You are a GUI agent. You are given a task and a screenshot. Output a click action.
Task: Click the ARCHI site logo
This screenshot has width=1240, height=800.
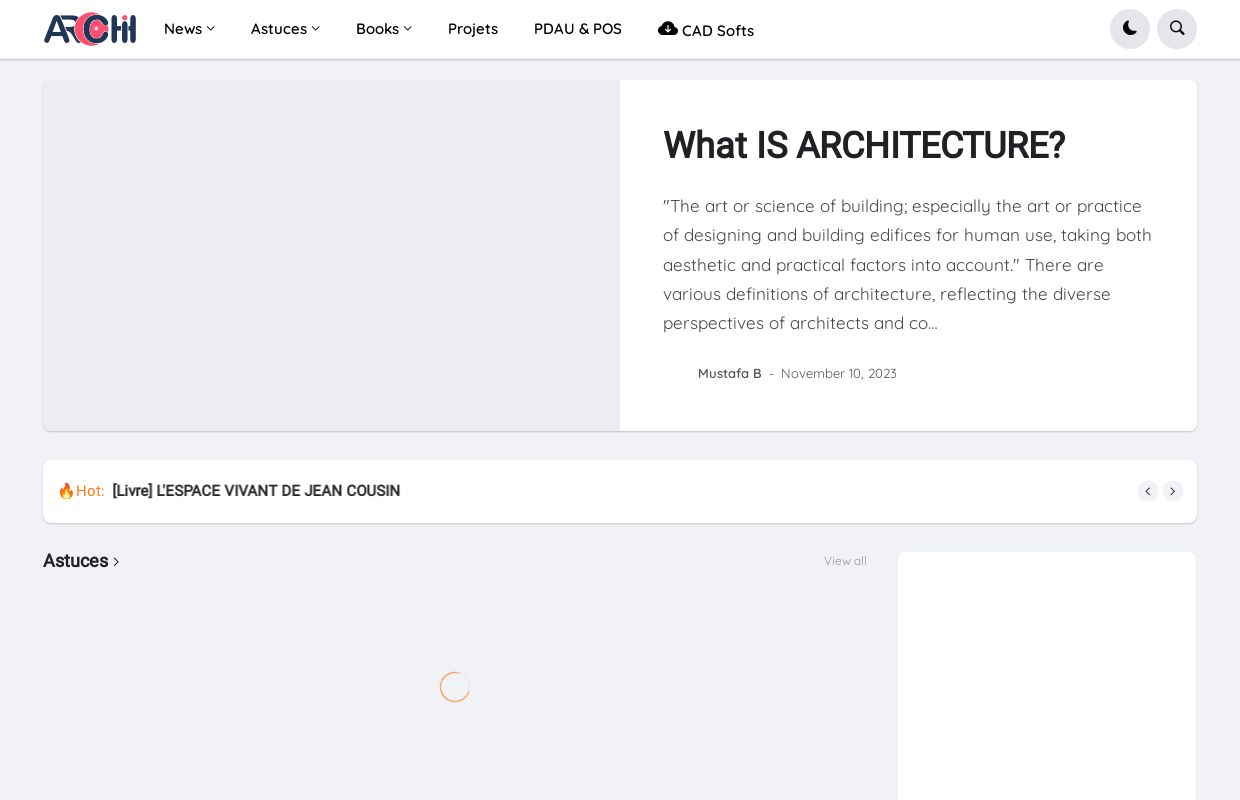click(x=90, y=29)
